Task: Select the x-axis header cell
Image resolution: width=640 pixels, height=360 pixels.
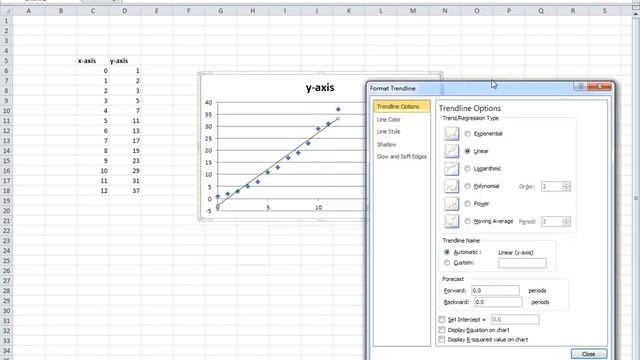Action: click(93, 61)
